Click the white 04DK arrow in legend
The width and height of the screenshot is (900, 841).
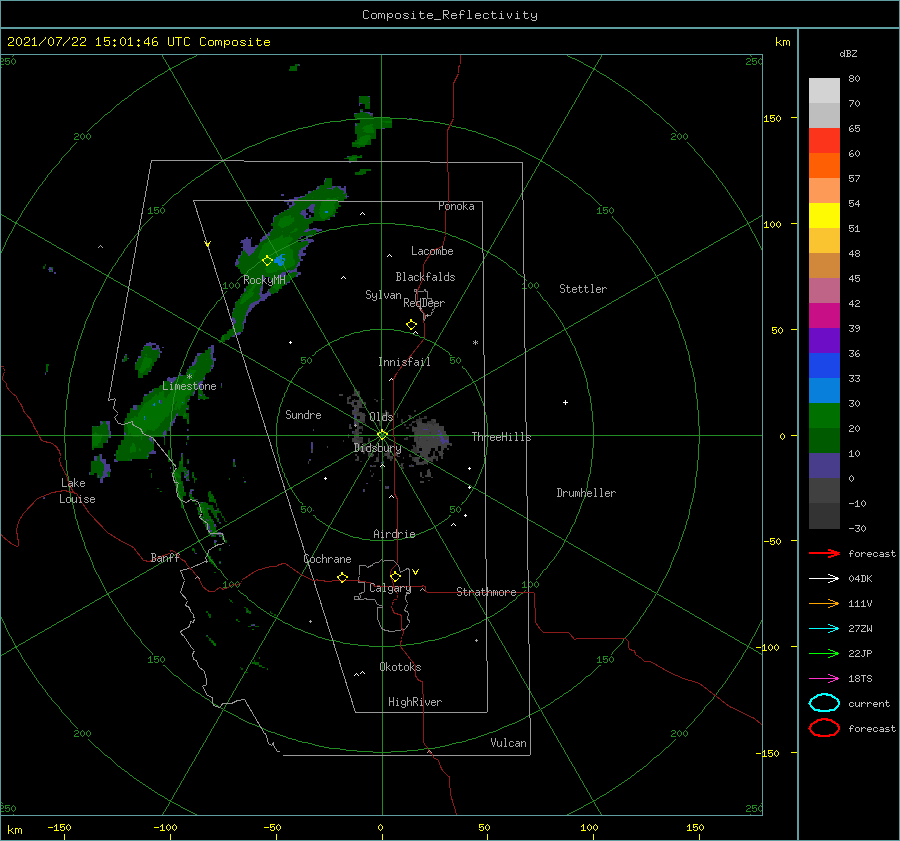(824, 578)
